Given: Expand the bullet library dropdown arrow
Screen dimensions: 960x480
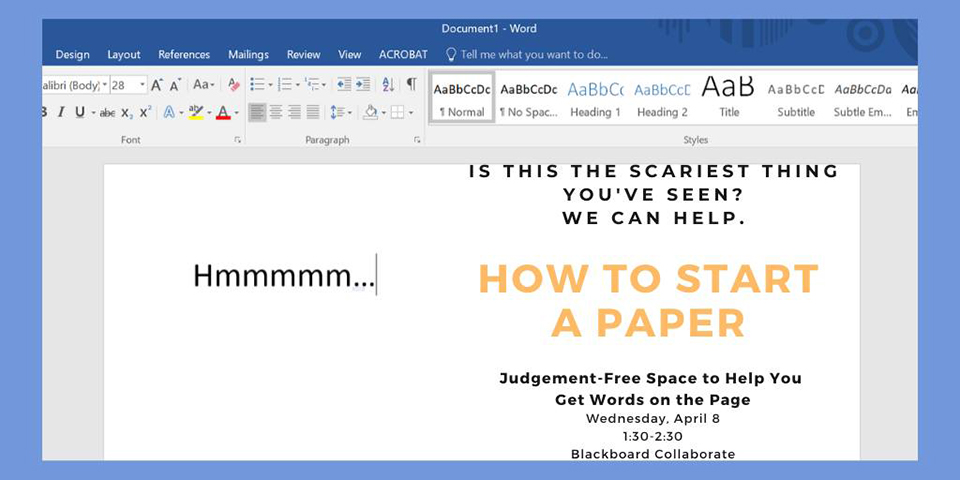Looking at the screenshot, I should point(270,85).
